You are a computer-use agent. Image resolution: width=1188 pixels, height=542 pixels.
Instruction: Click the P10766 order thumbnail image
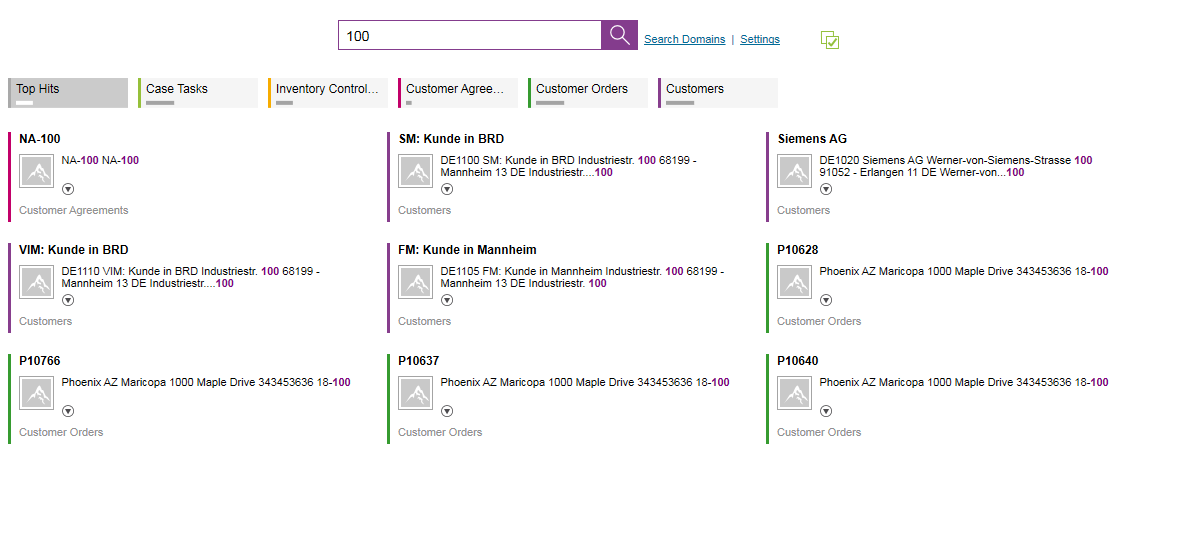(37, 393)
